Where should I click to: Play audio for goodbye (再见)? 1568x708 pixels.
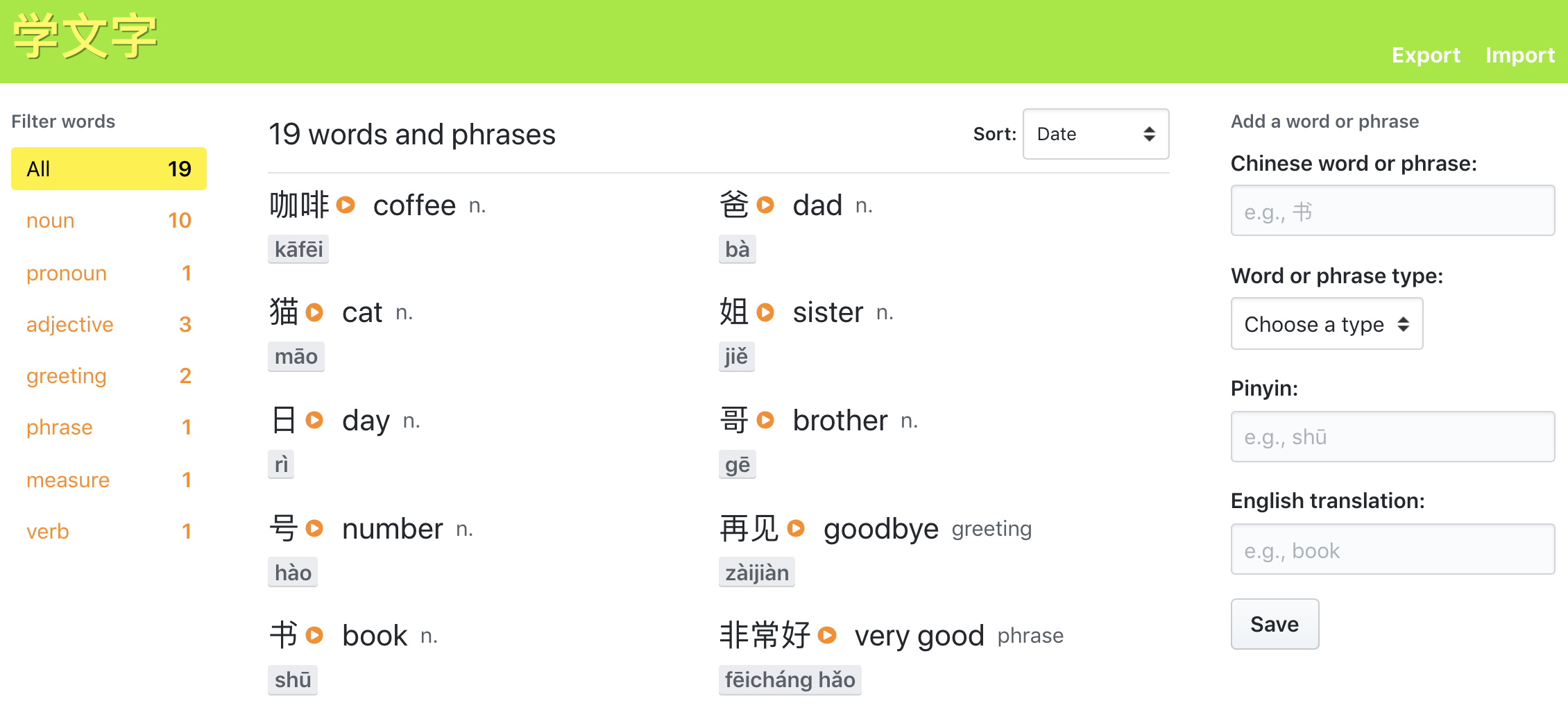(796, 528)
